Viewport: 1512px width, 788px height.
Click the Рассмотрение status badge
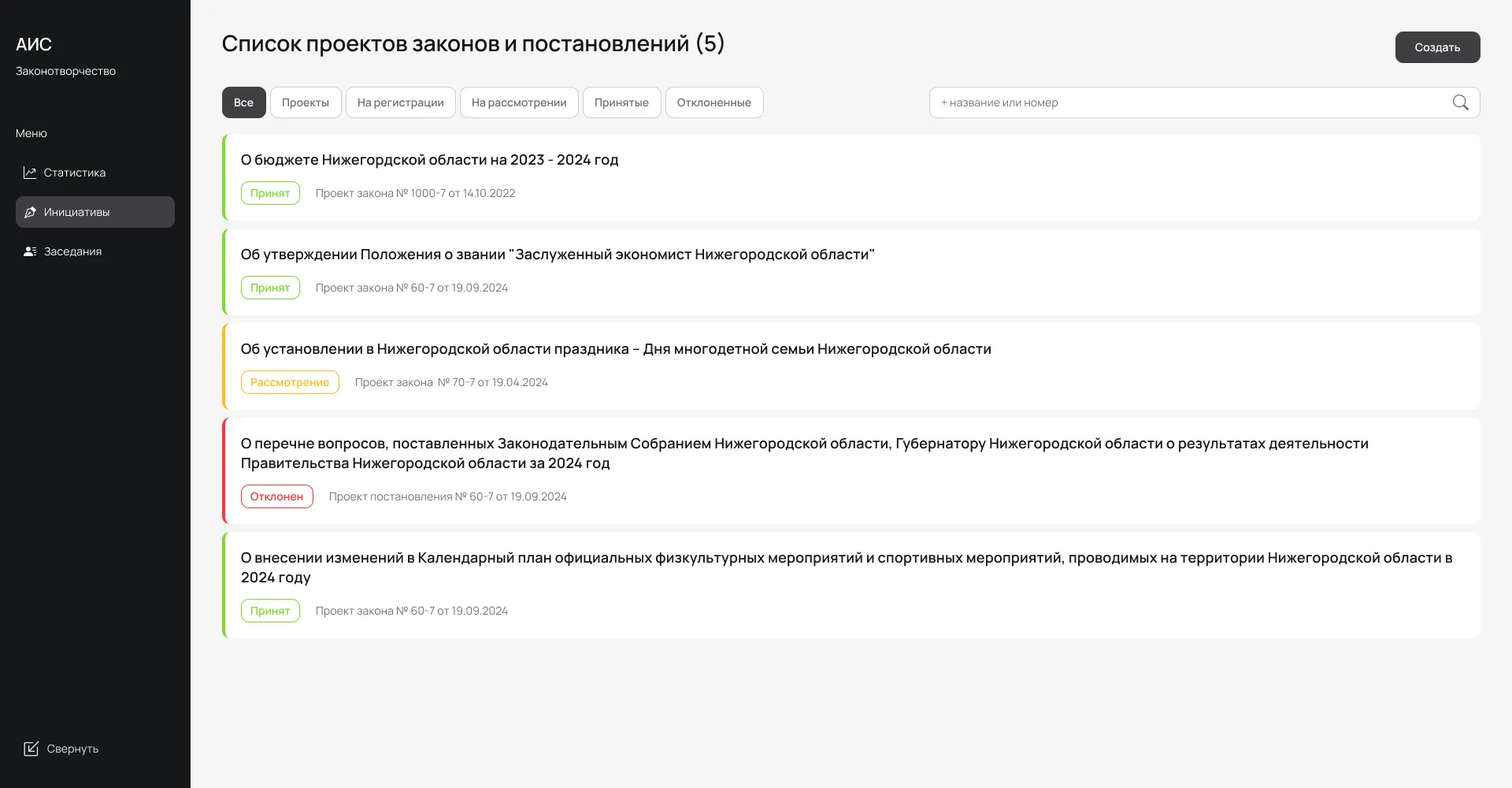pyautogui.click(x=290, y=381)
